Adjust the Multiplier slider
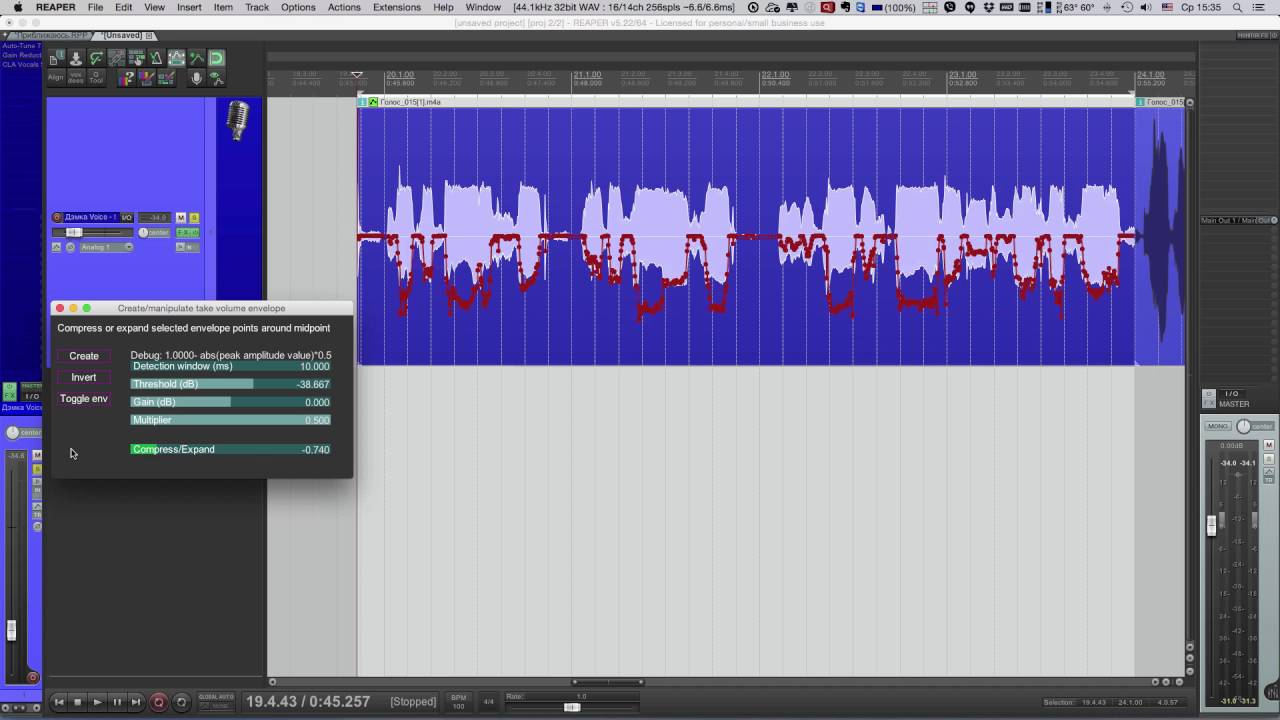This screenshot has height=720, width=1280. click(231, 420)
